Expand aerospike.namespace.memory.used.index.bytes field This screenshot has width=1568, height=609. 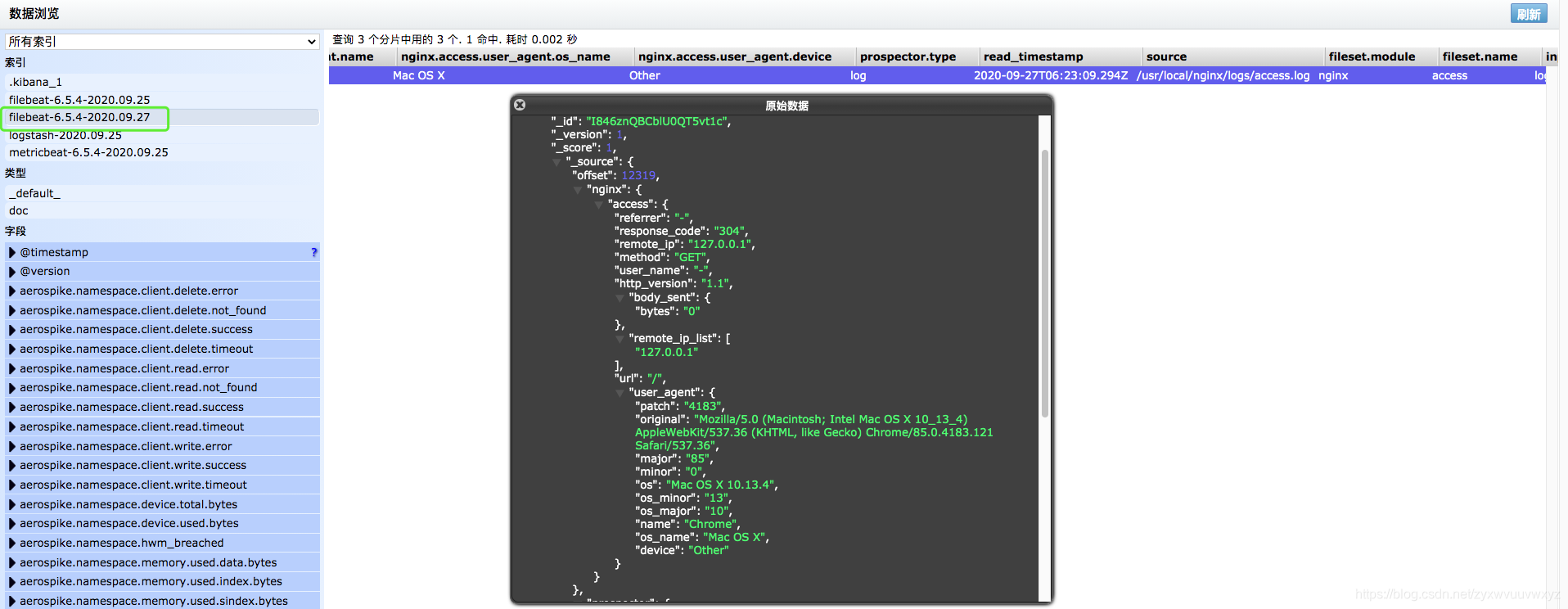pyautogui.click(x=12, y=581)
